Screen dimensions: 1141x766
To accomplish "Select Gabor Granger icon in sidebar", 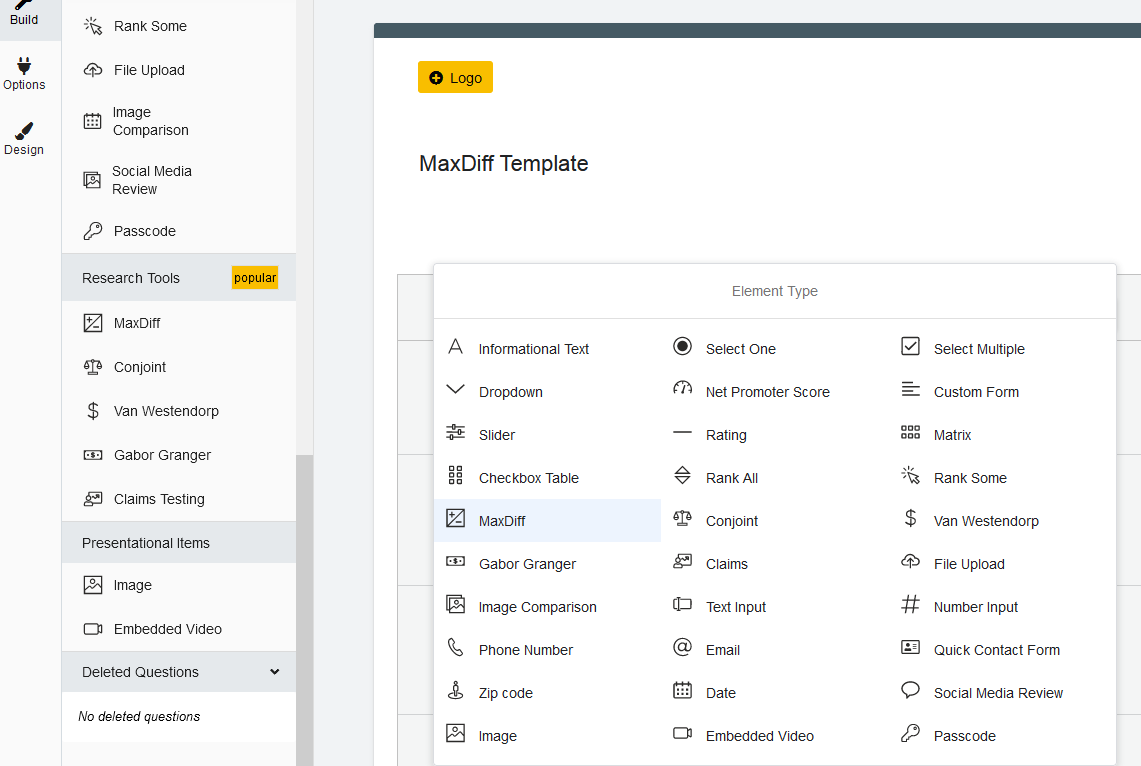I will click(x=93, y=455).
